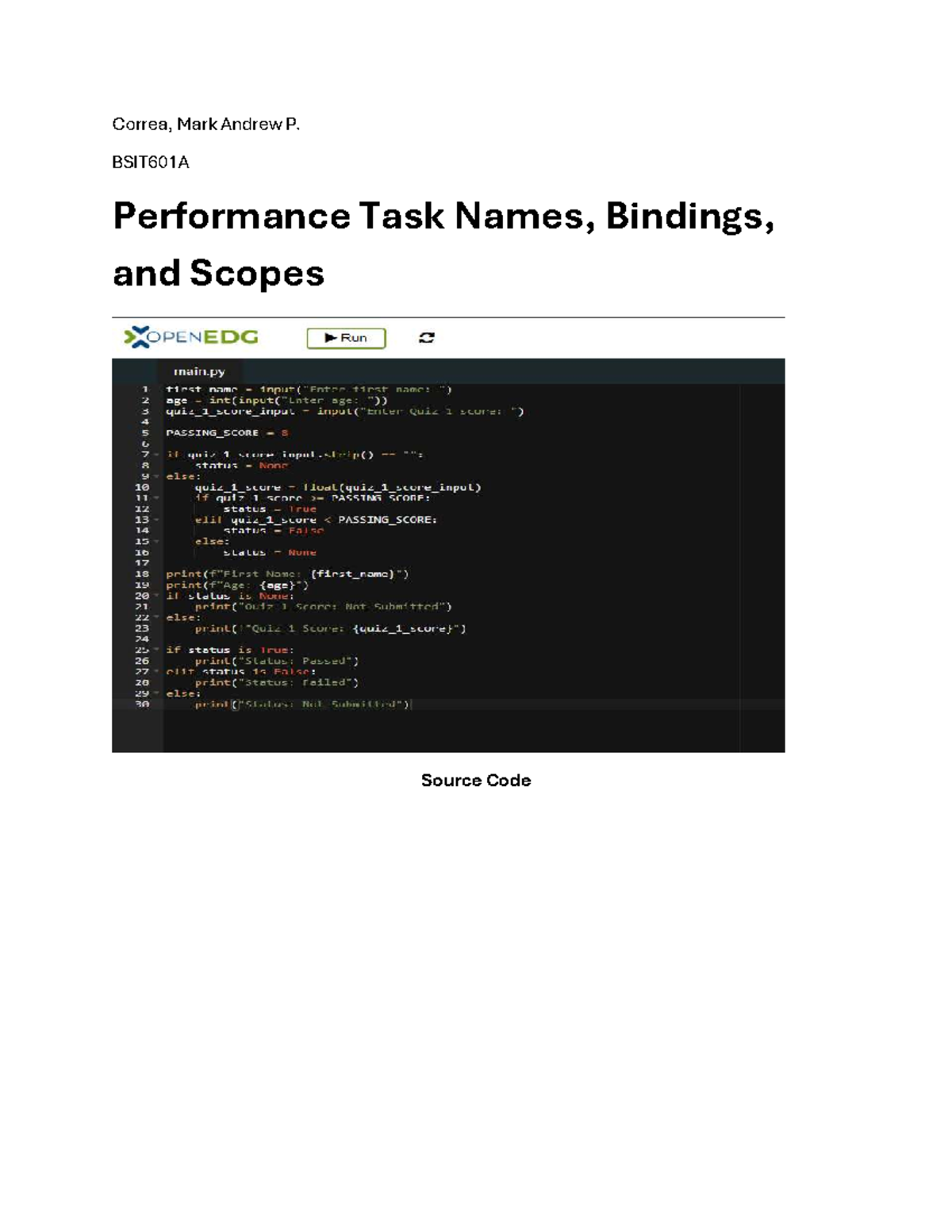Fold the if status is True block, line 25
The height and width of the screenshot is (1232, 952).
point(156,650)
